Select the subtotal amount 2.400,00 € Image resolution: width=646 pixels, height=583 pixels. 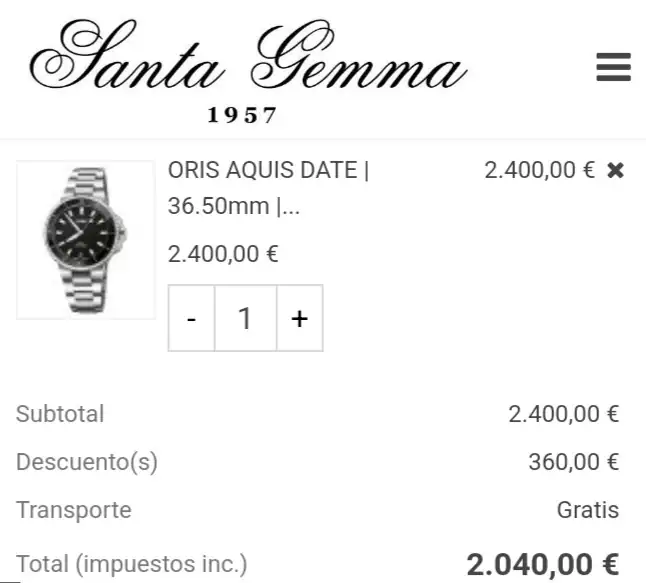coord(563,414)
